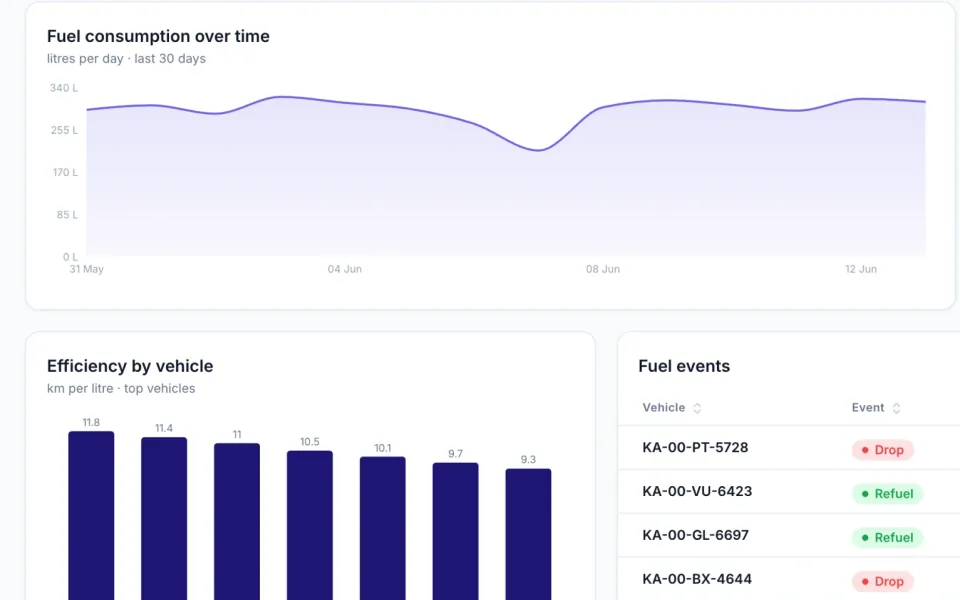This screenshot has height=600, width=960.
Task: Click the dip in the fuel consumption line
Action: click(538, 149)
